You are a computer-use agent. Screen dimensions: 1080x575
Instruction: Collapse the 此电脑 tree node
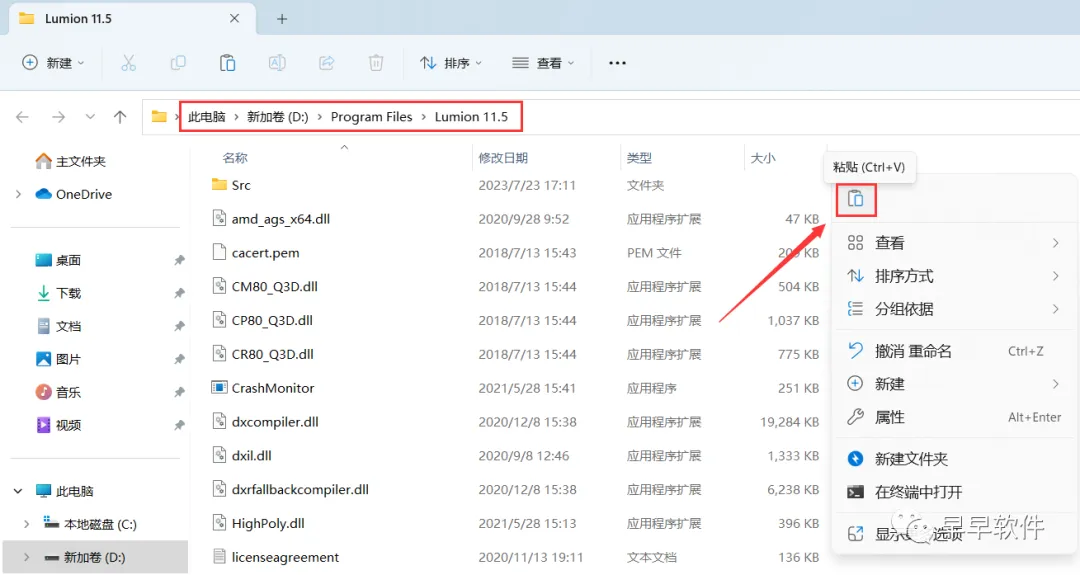18,492
